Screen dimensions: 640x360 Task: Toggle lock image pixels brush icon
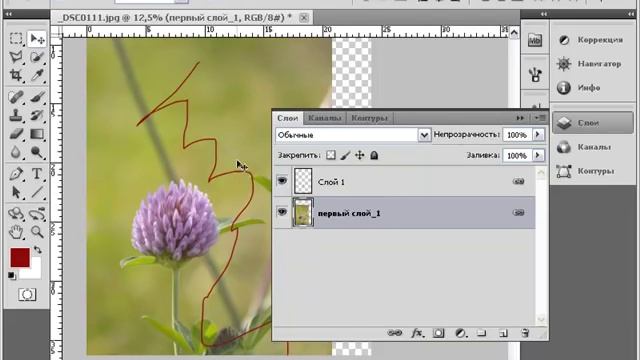(345, 155)
